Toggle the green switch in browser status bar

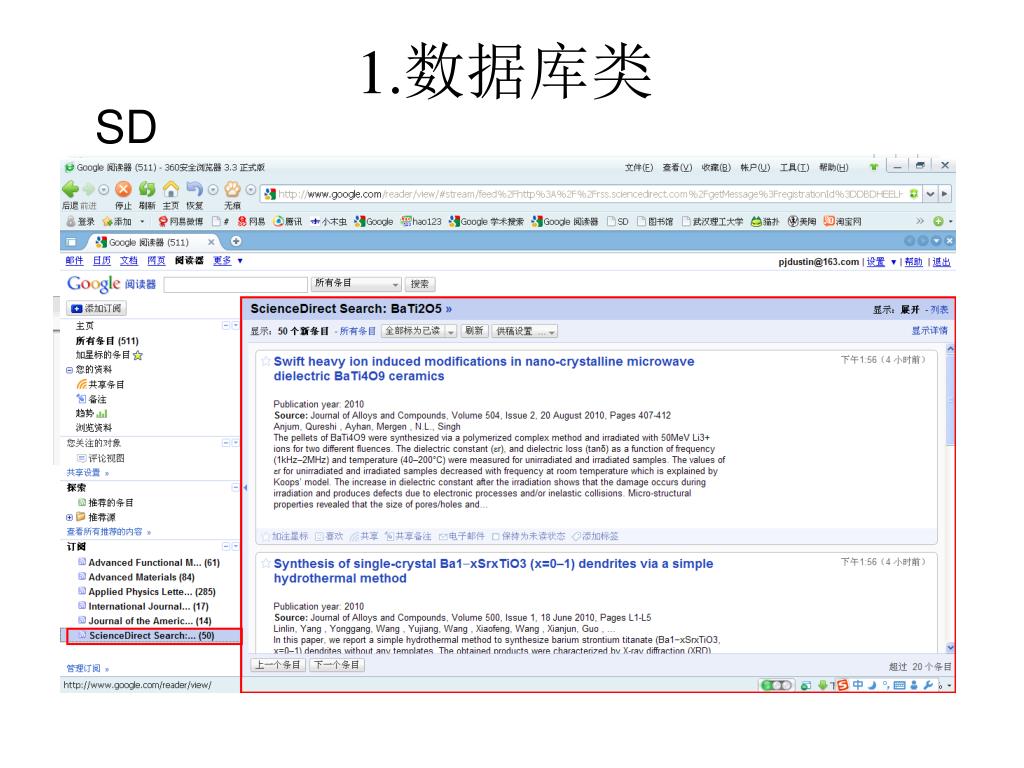point(776,685)
